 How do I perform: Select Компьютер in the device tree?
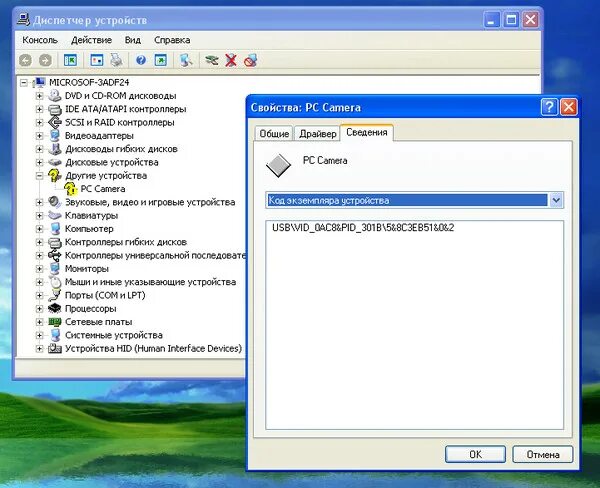tap(89, 228)
